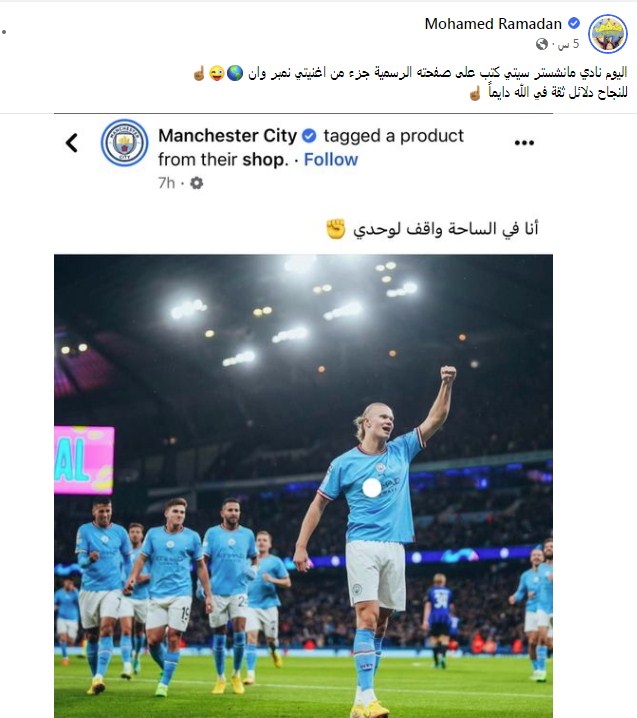This screenshot has width=637, height=718.
Task: Open the shop link in the post header
Action: (265, 159)
